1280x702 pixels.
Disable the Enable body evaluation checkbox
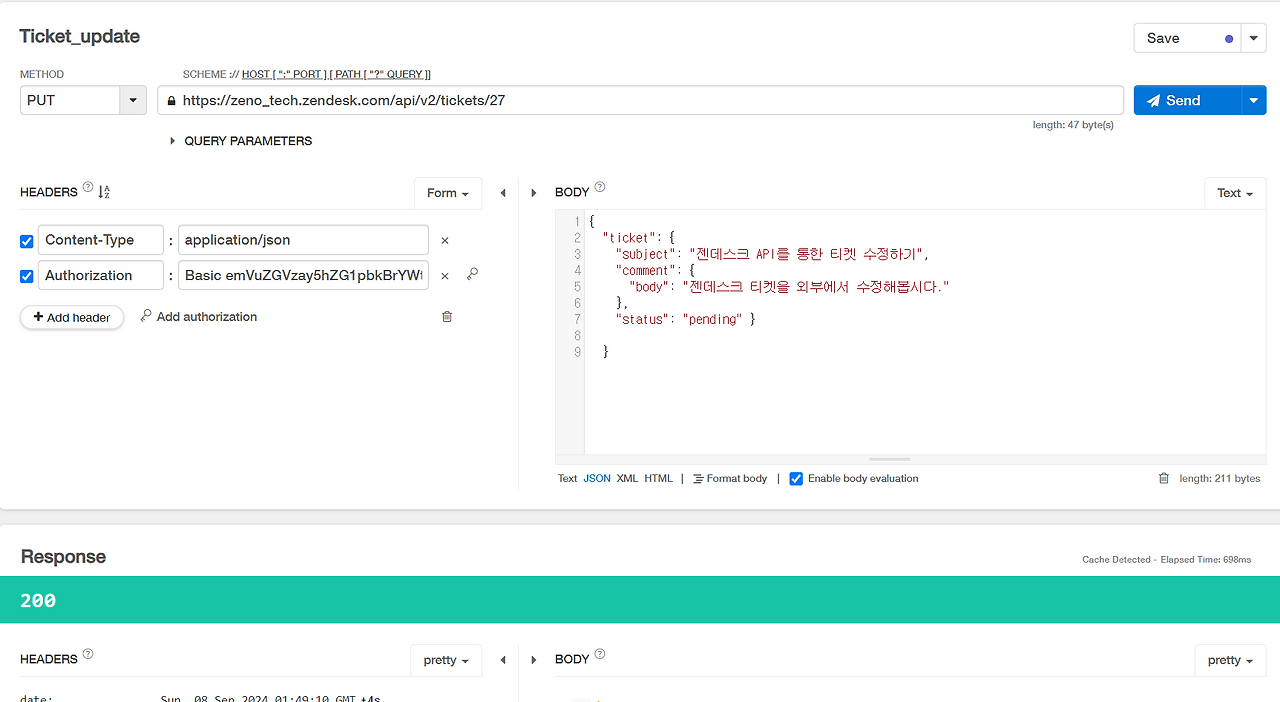(796, 479)
